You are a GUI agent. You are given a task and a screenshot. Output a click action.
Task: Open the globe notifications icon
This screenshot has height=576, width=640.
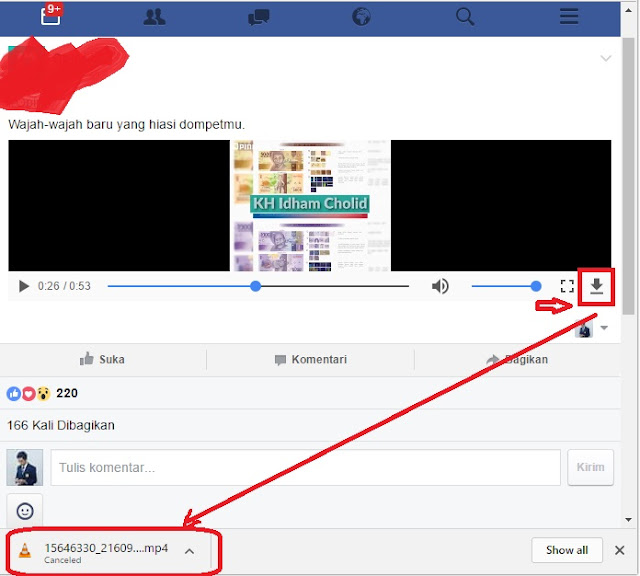361,17
